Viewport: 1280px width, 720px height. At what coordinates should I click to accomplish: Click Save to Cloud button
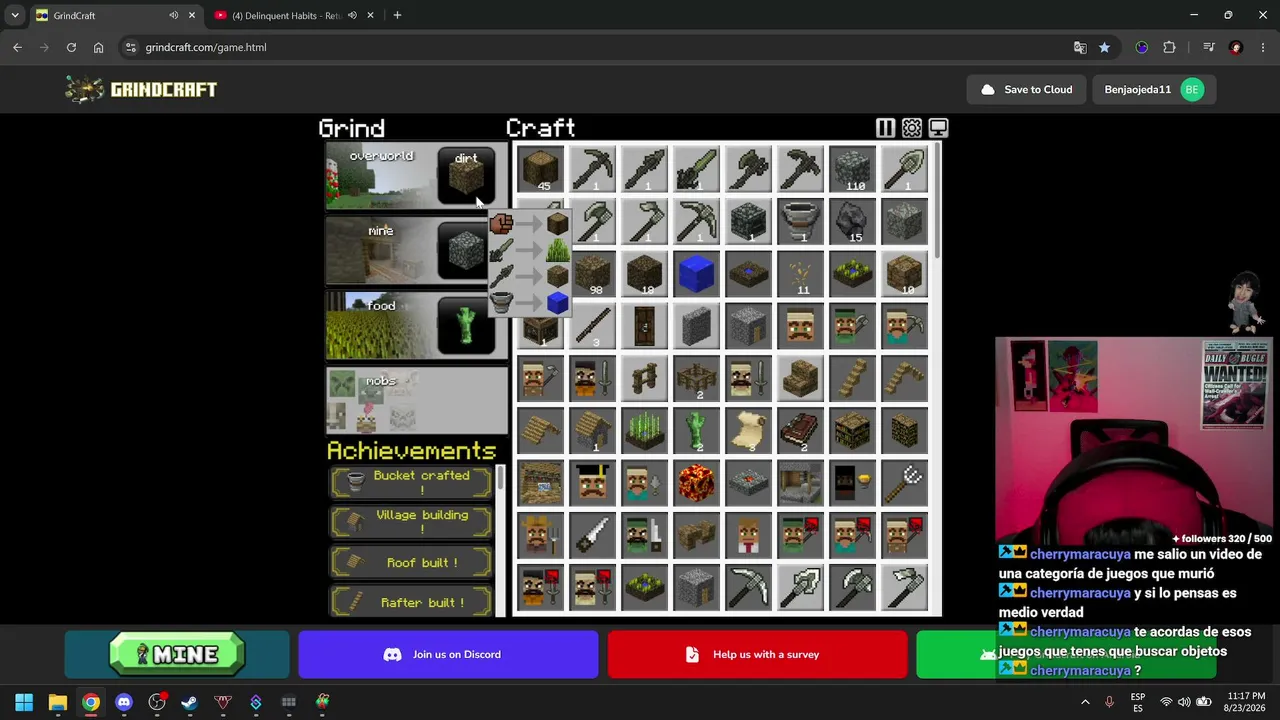click(x=1026, y=89)
